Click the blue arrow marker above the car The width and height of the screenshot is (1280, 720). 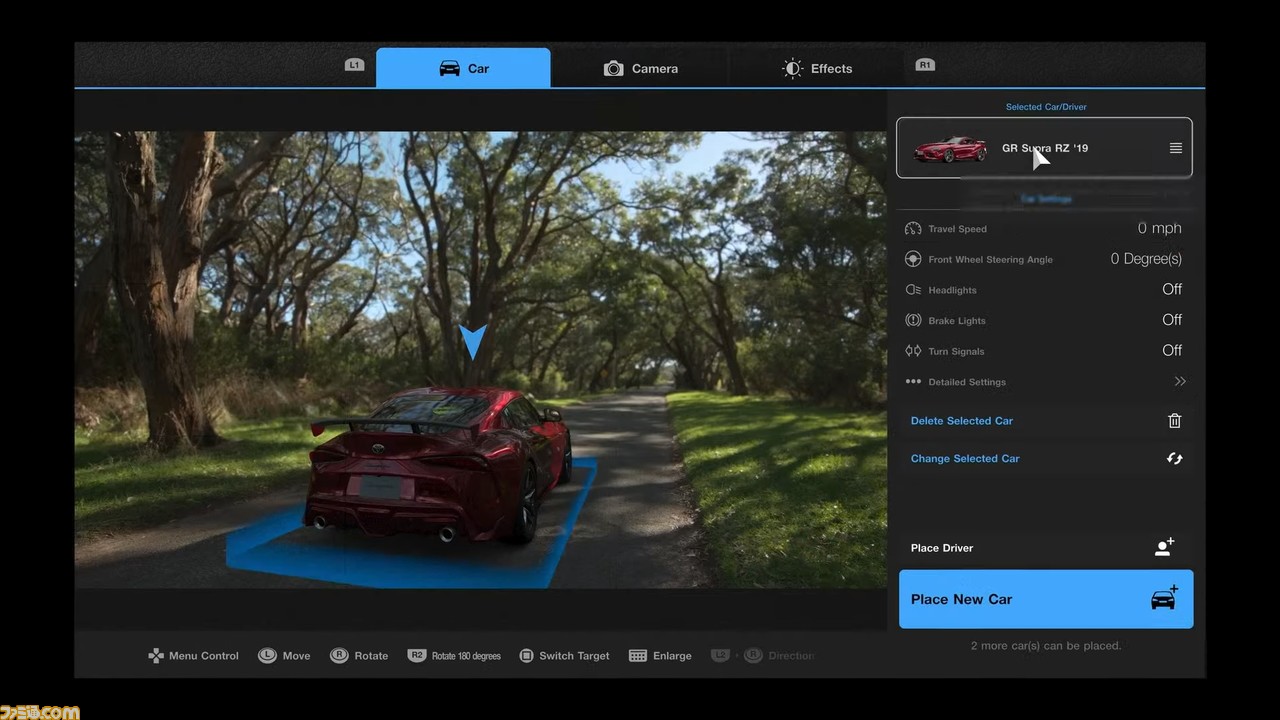(473, 342)
